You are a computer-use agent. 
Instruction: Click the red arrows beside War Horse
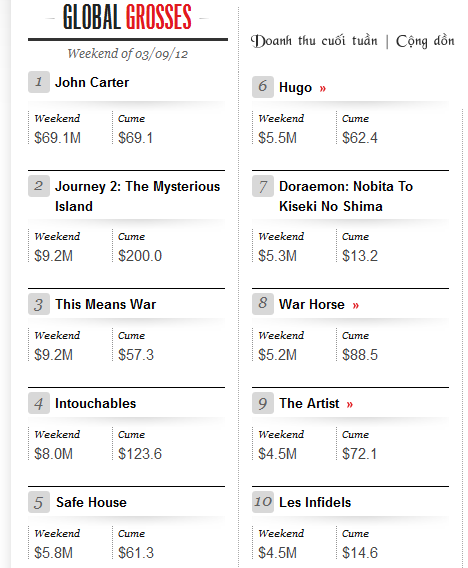point(355,305)
